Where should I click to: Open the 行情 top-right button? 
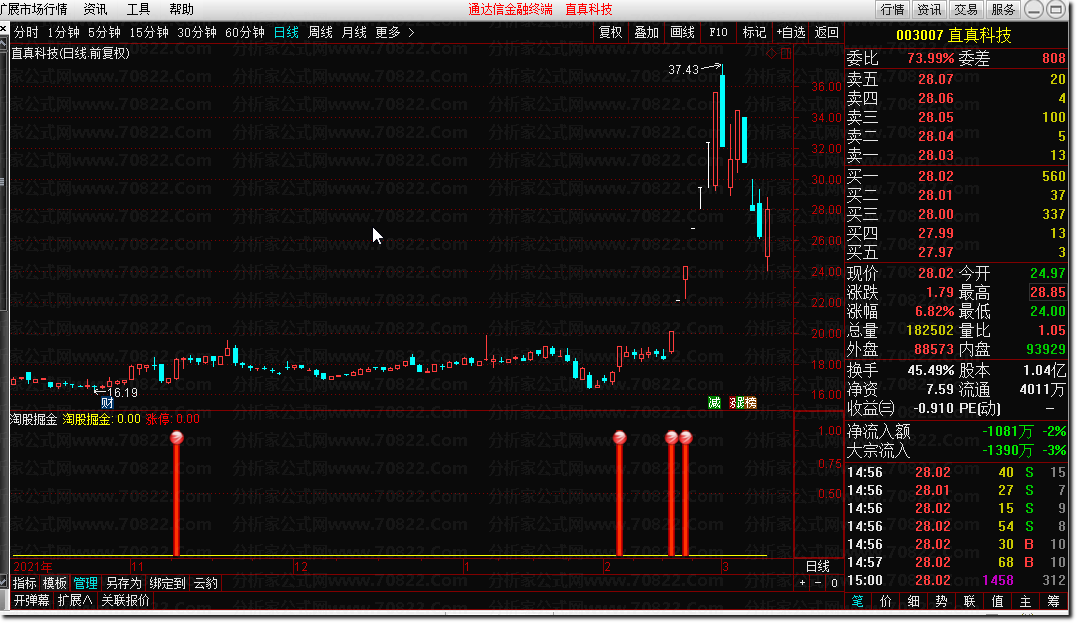coord(892,10)
